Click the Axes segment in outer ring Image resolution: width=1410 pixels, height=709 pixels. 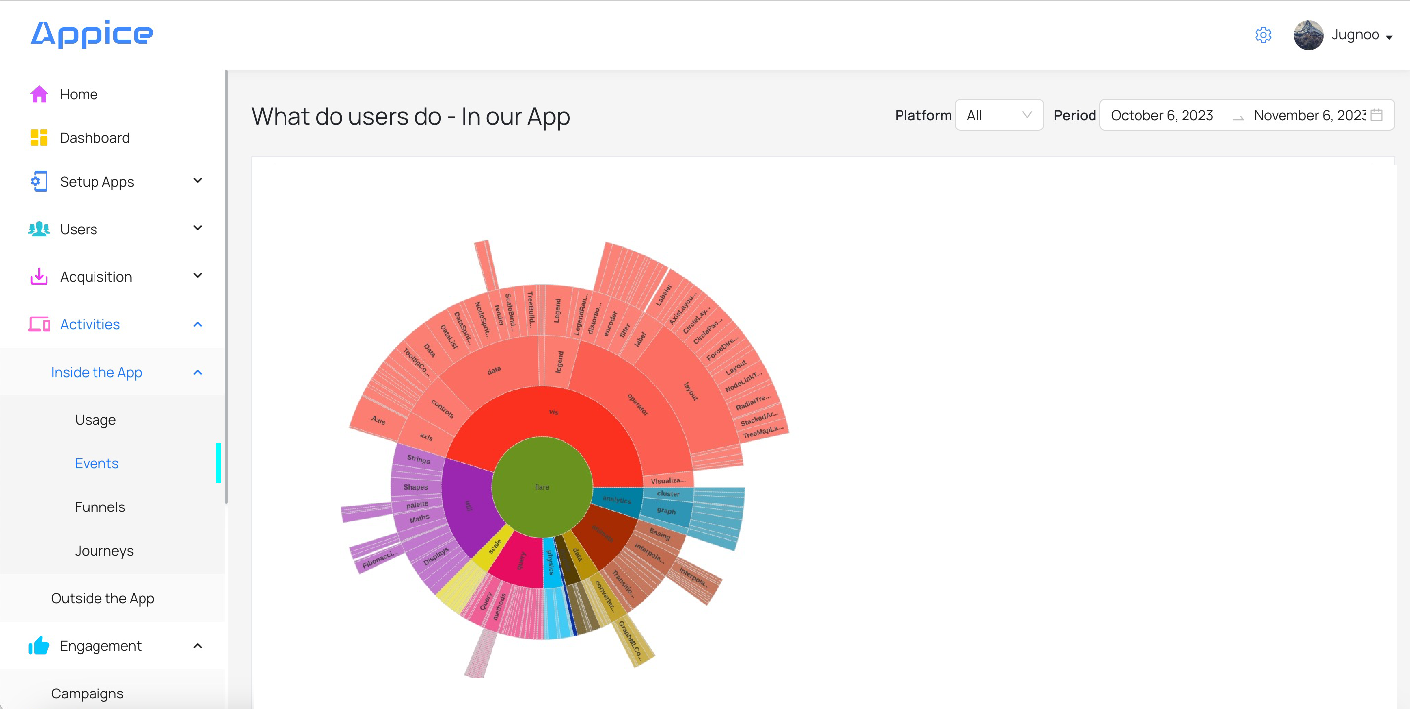[x=377, y=420]
